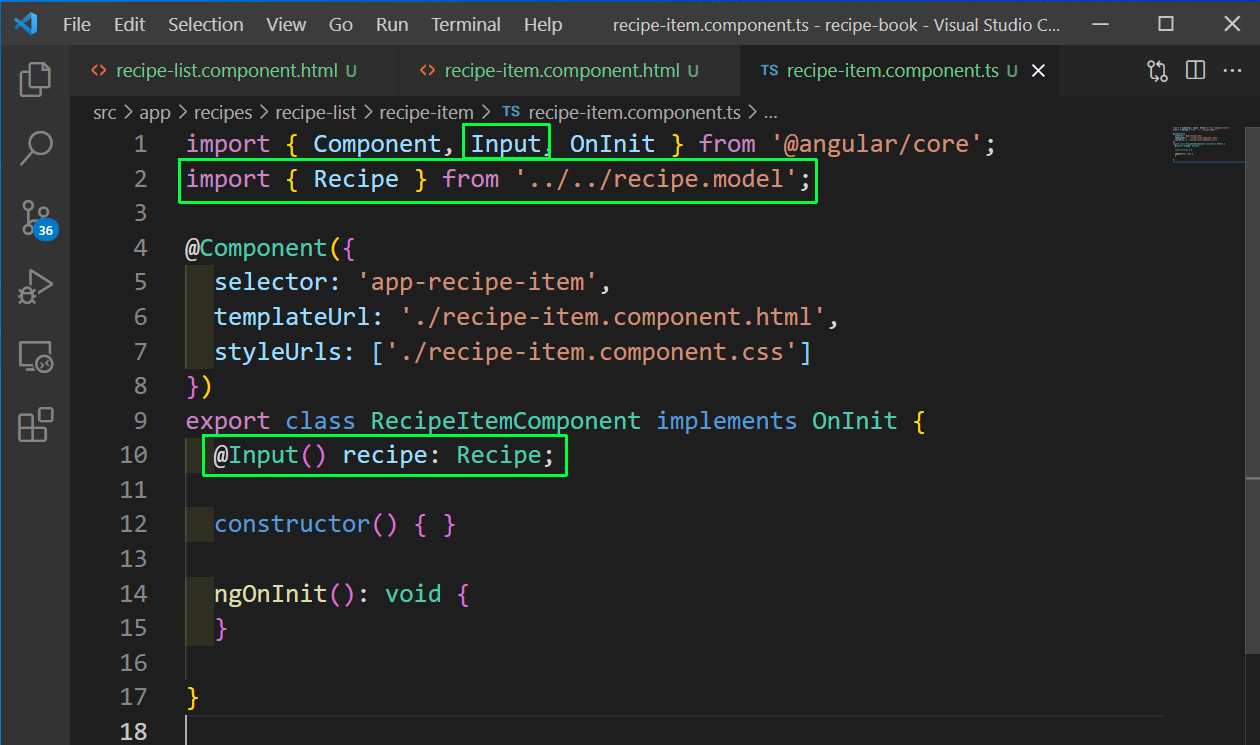Open the Edit menu

130,24
